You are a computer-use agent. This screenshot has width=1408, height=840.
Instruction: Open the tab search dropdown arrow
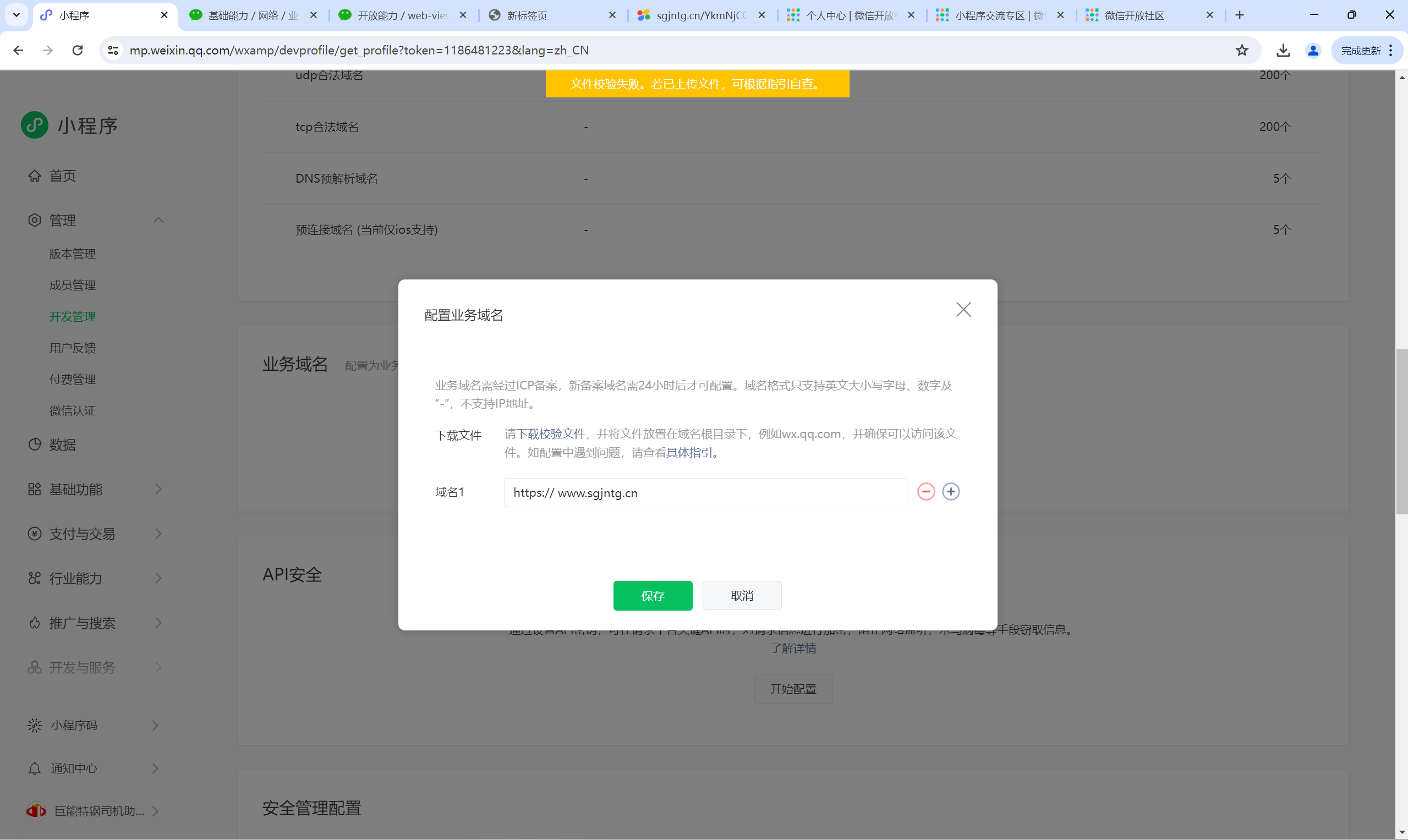click(17, 15)
